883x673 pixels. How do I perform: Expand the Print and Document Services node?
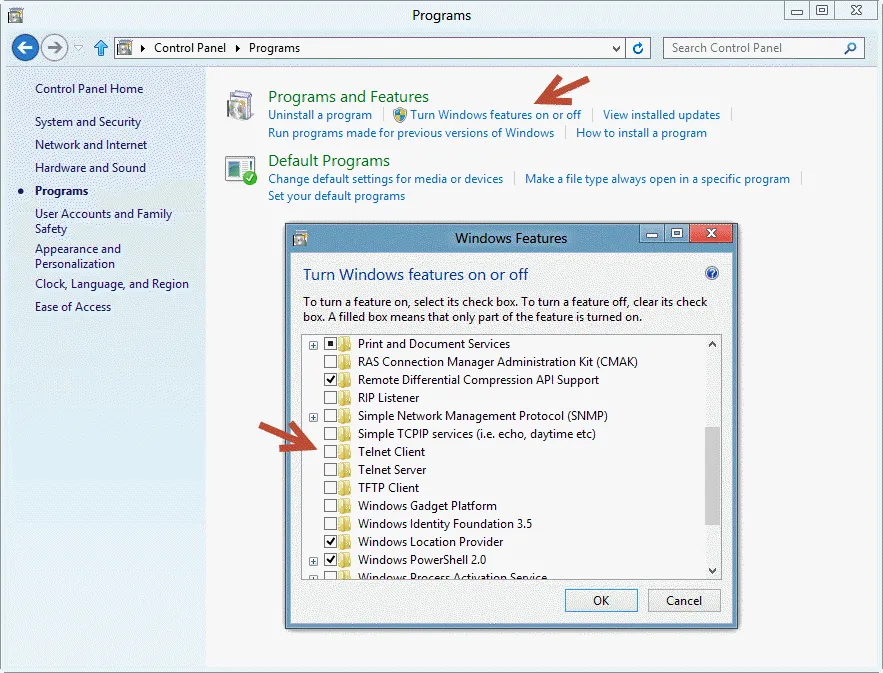pos(313,343)
